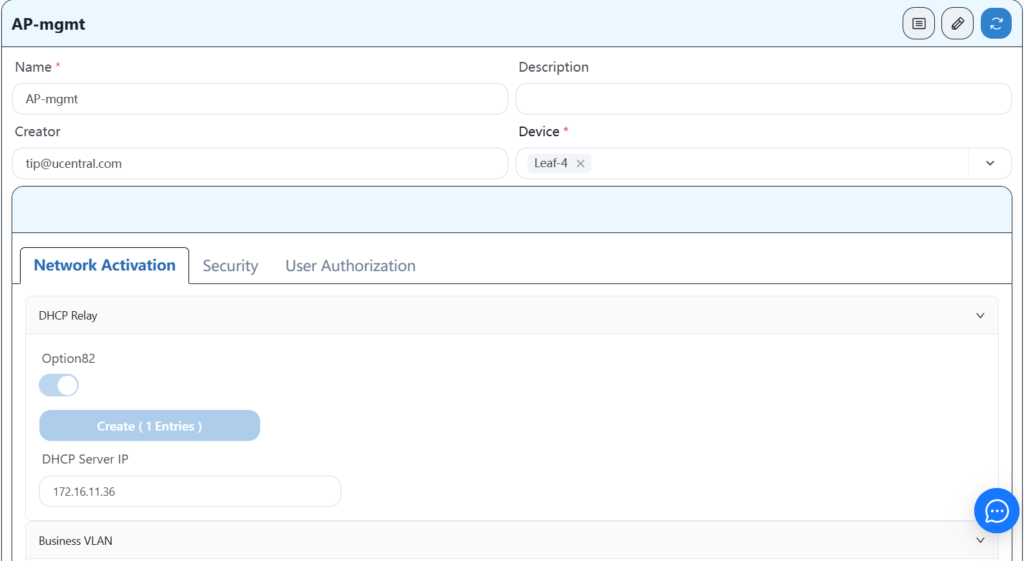Click the DHCP Server IP field

pos(190,492)
